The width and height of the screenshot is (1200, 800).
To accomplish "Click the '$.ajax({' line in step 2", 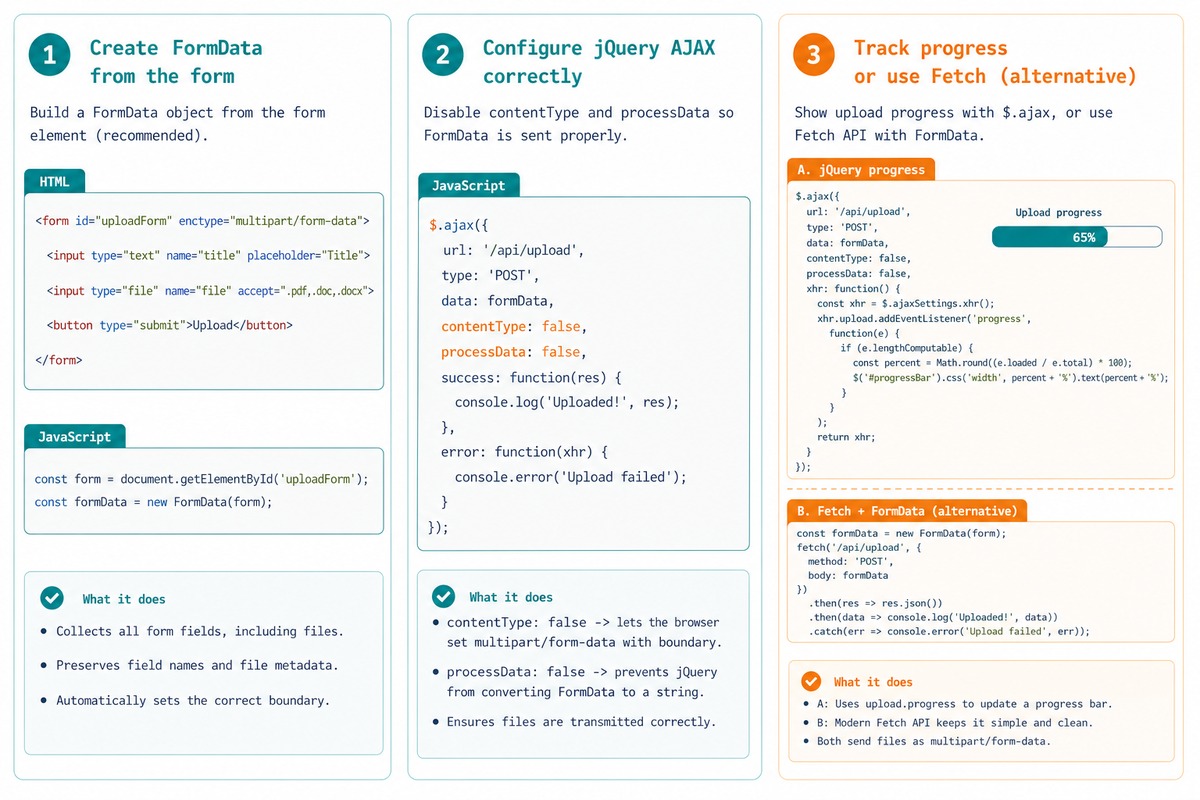I will (457, 225).
